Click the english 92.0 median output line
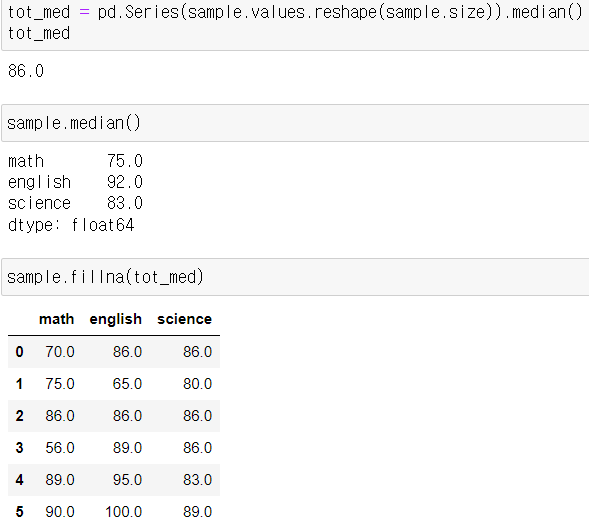589x529 pixels. point(75,182)
